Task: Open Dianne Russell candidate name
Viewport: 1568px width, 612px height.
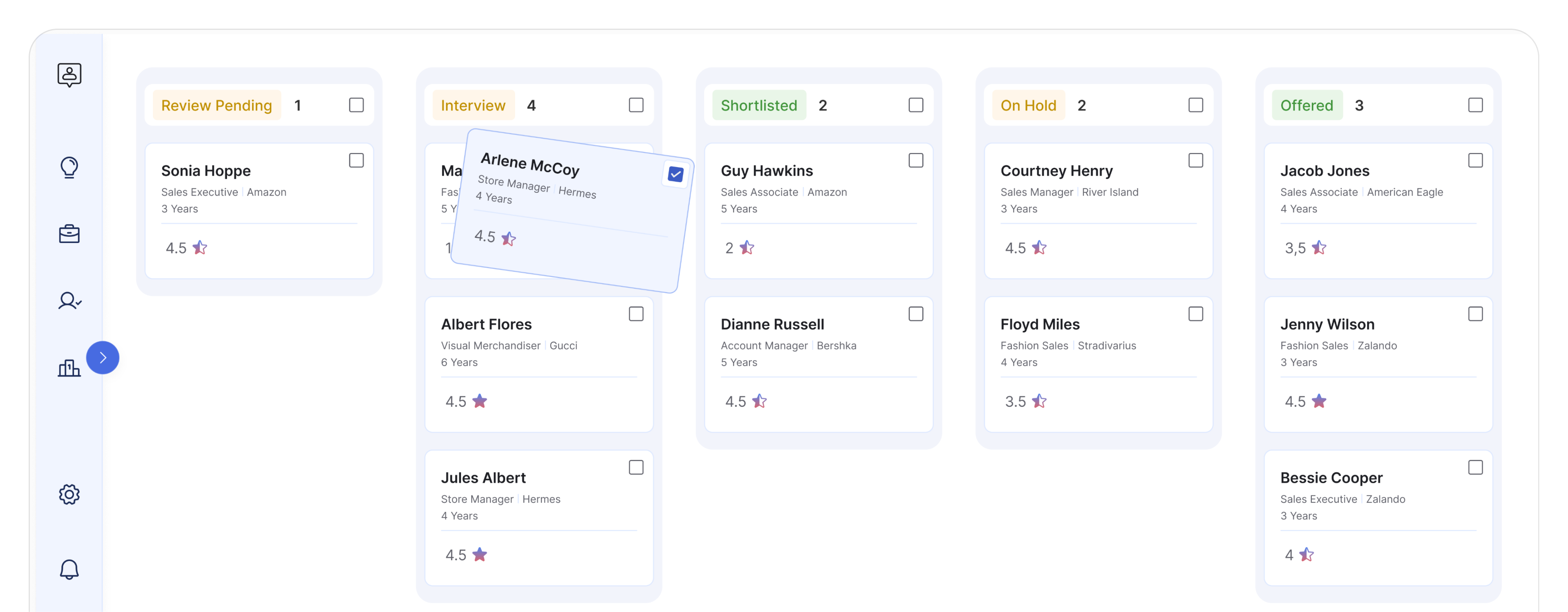Action: [772, 325]
